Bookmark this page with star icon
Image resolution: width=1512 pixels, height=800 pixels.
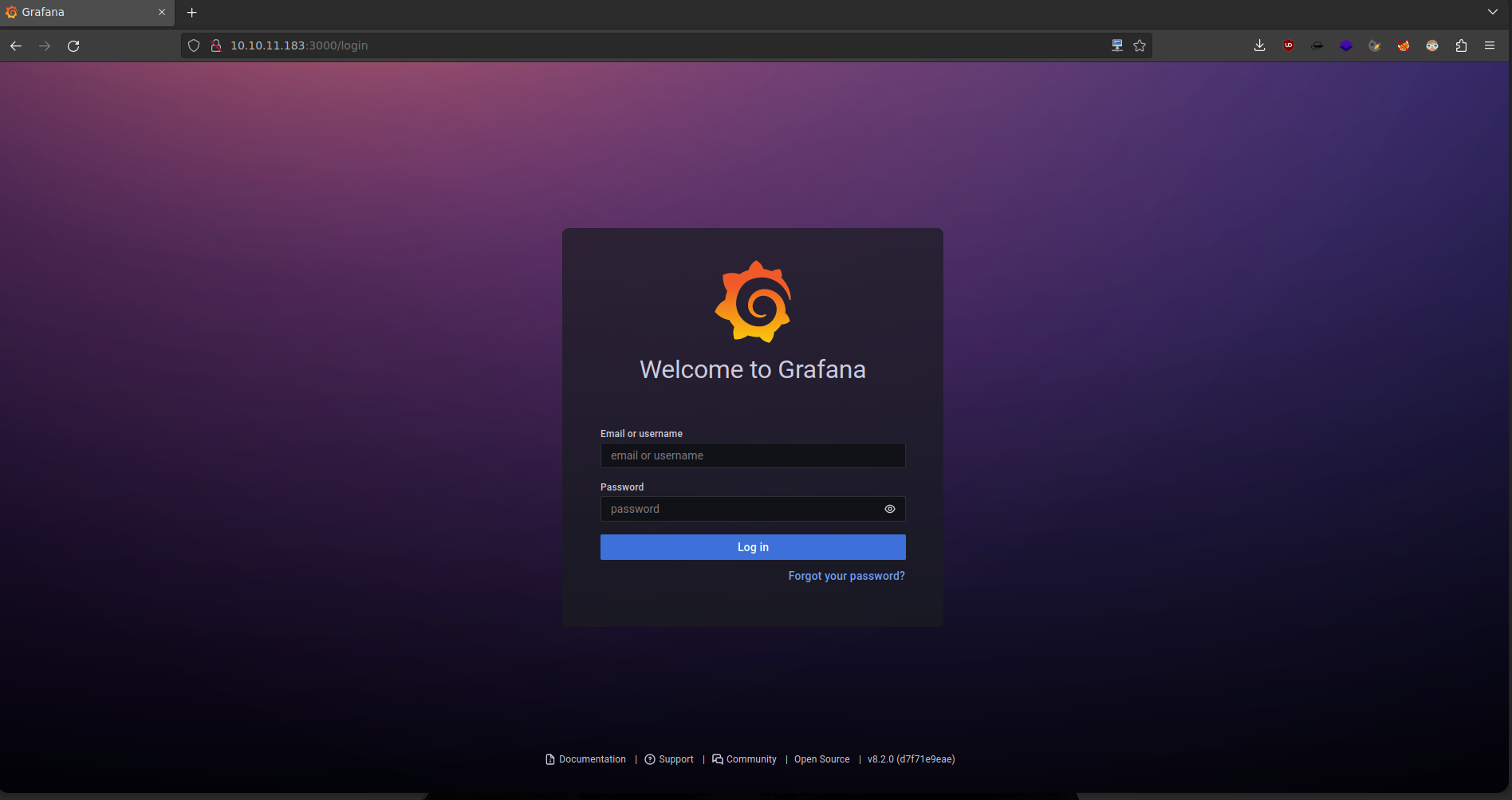pyautogui.click(x=1140, y=45)
